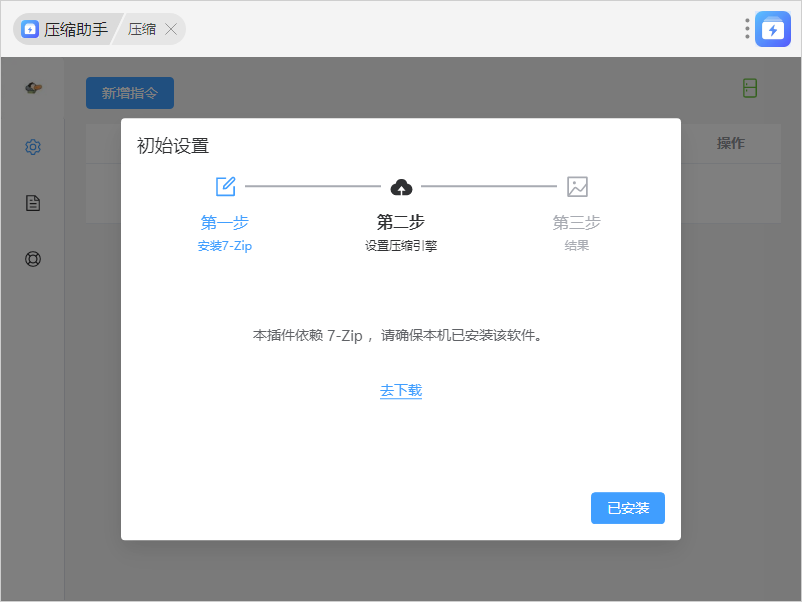
Task: Click the user avatar in the sidebar
Action: 33,88
